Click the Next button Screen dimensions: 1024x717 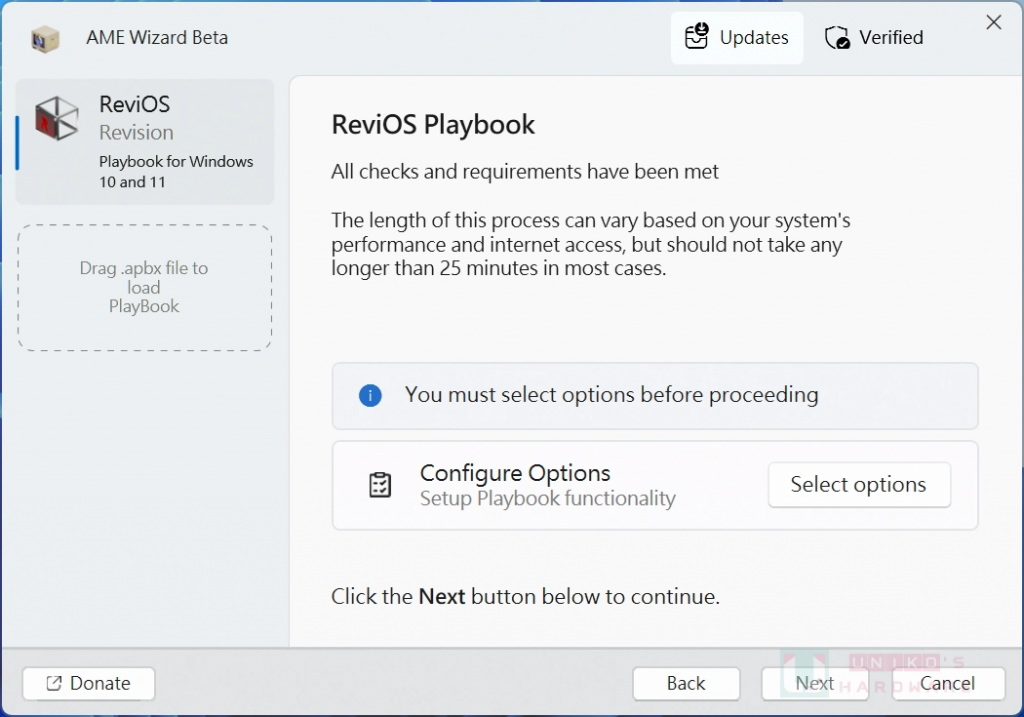(x=814, y=683)
